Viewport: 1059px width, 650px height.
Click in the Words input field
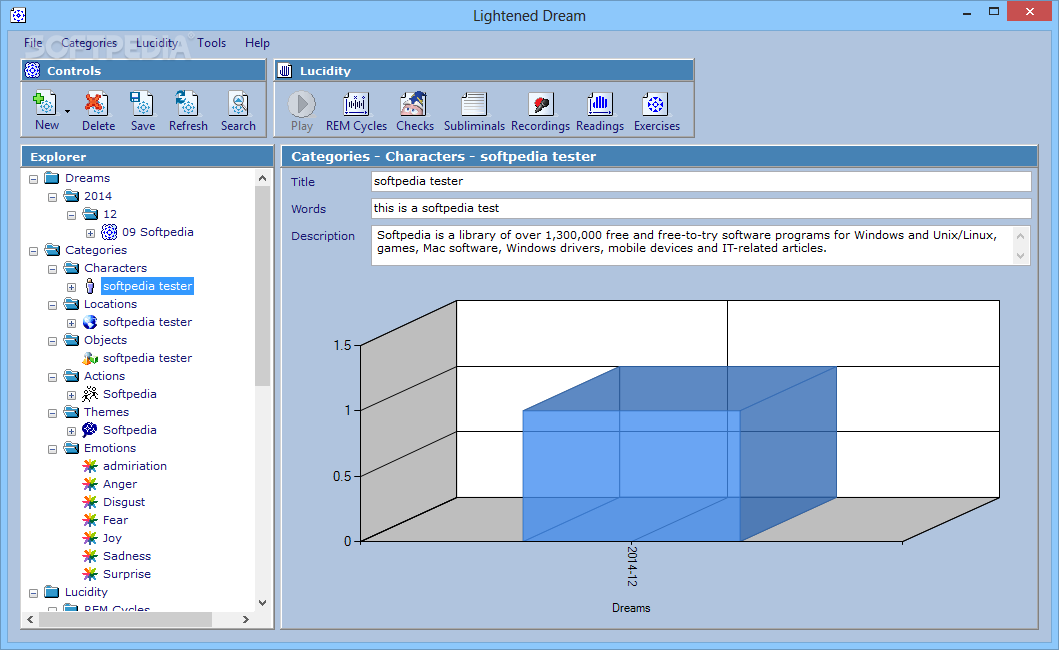[701, 208]
